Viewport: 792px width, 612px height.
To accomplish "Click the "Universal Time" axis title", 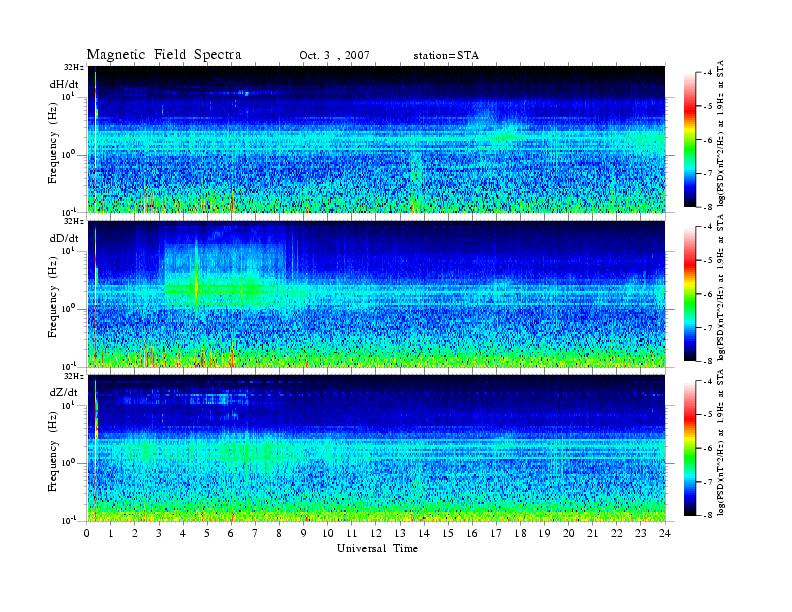I will [x=378, y=548].
